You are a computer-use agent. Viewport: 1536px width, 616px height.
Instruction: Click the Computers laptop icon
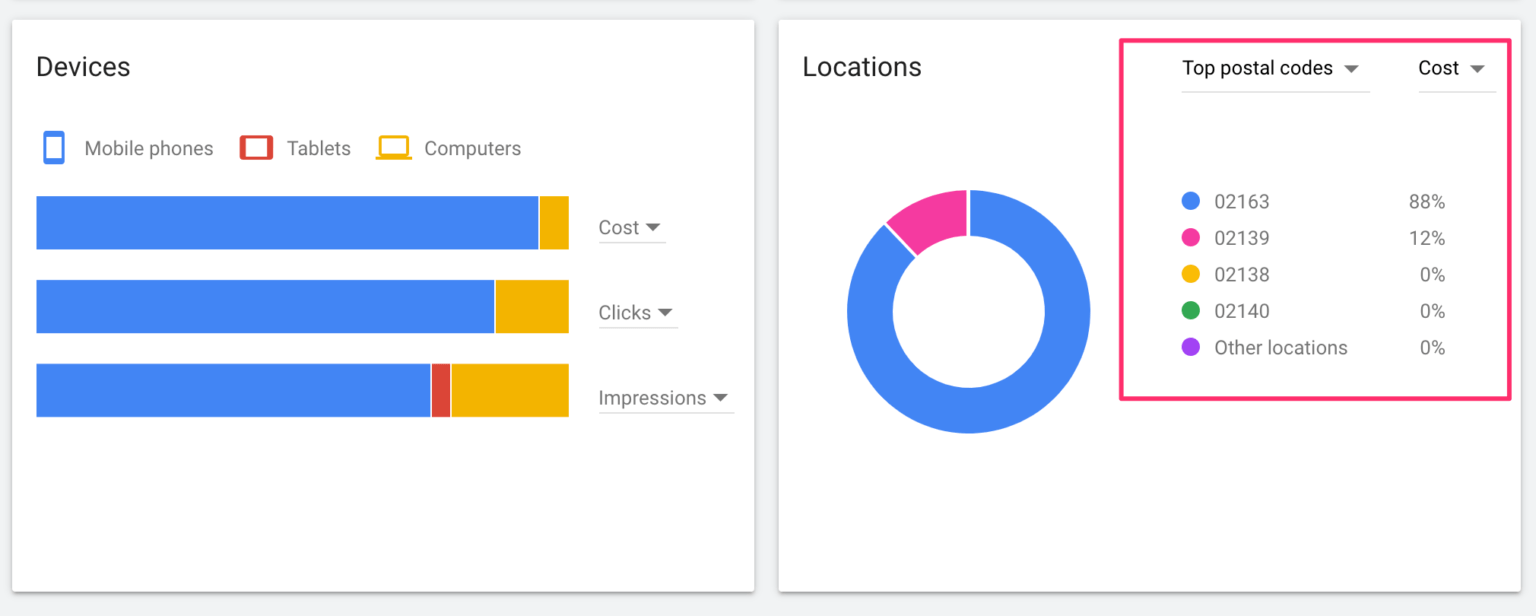coord(393,147)
